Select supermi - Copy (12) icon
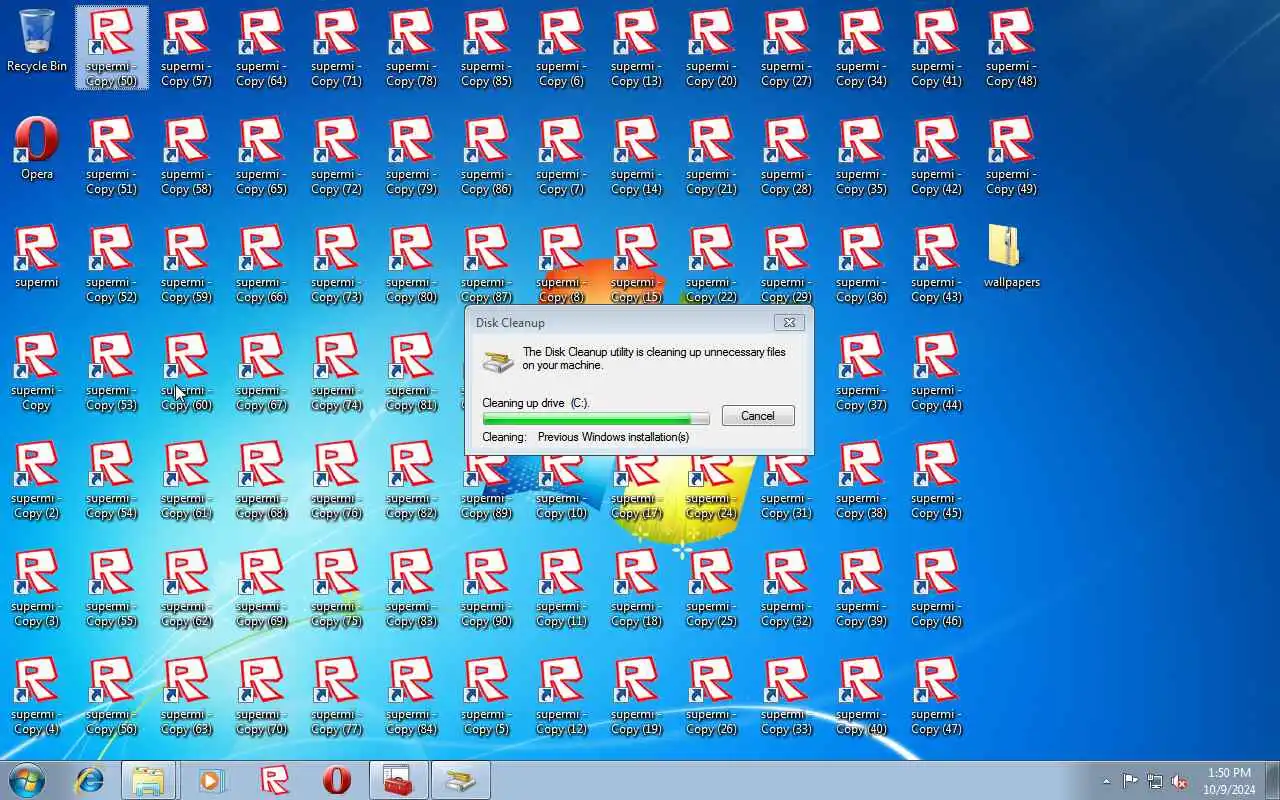The height and width of the screenshot is (800, 1280). [x=562, y=696]
